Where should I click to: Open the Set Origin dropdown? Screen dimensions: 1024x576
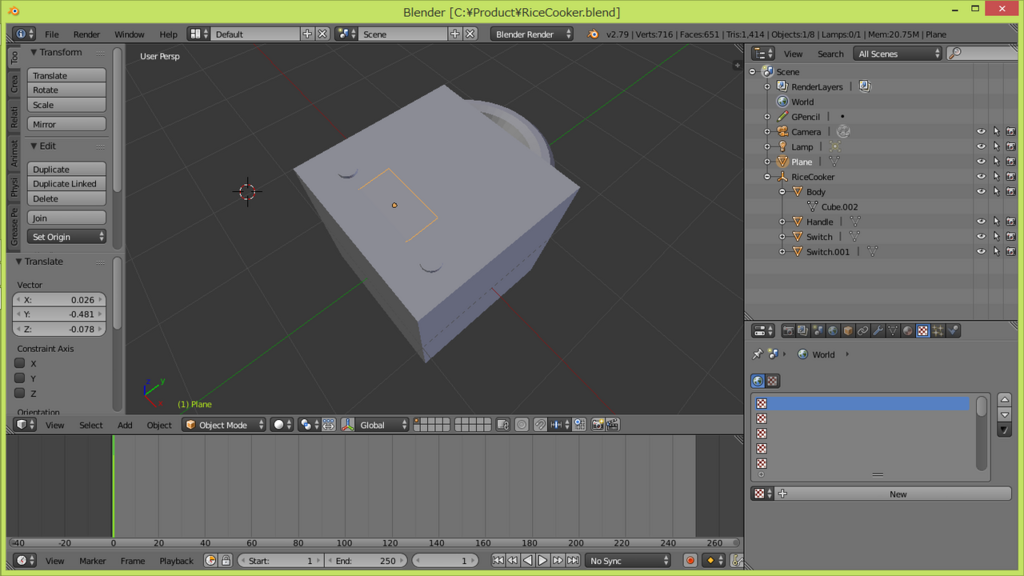coord(67,237)
